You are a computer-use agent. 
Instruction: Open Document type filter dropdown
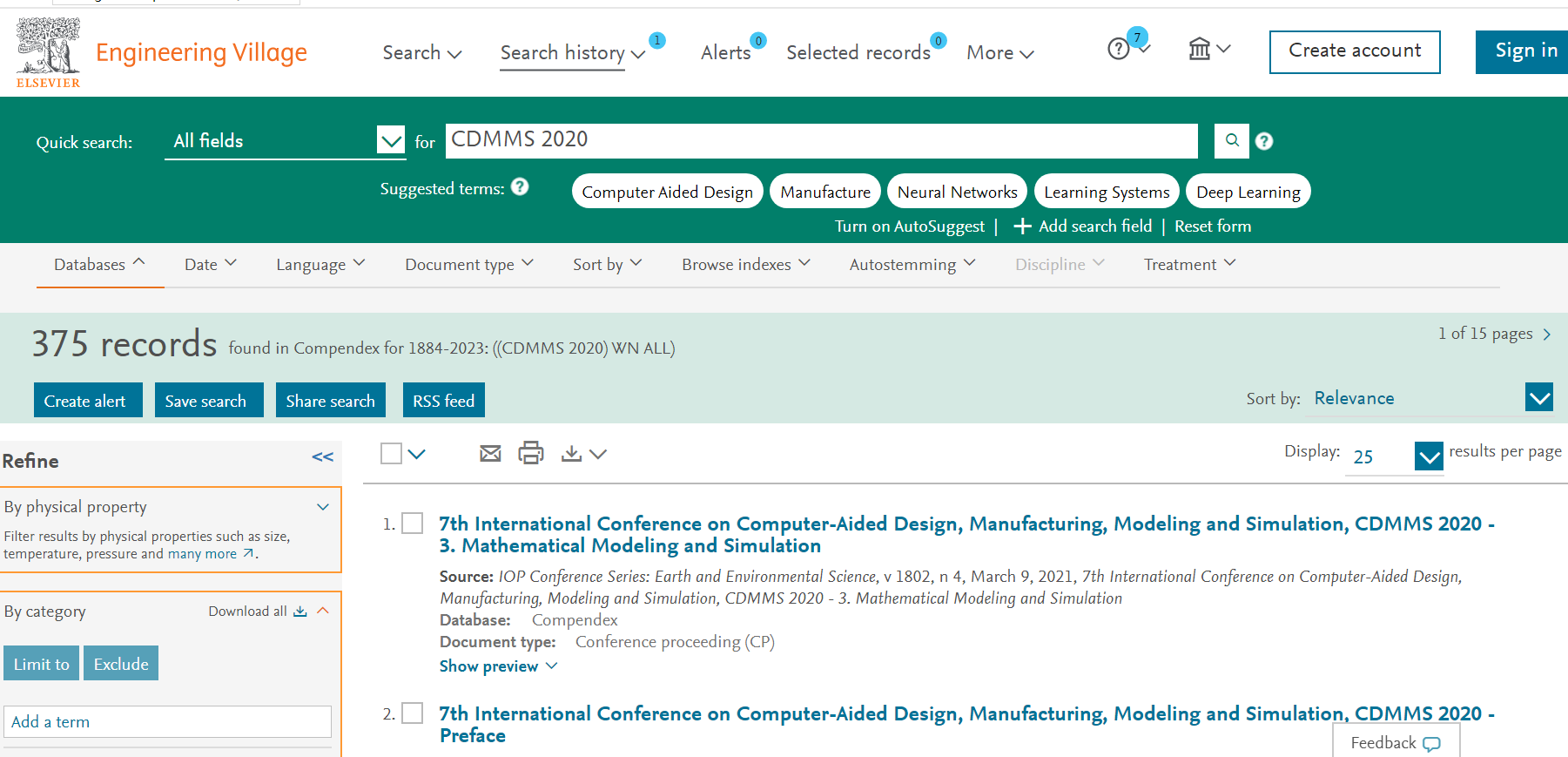469,264
